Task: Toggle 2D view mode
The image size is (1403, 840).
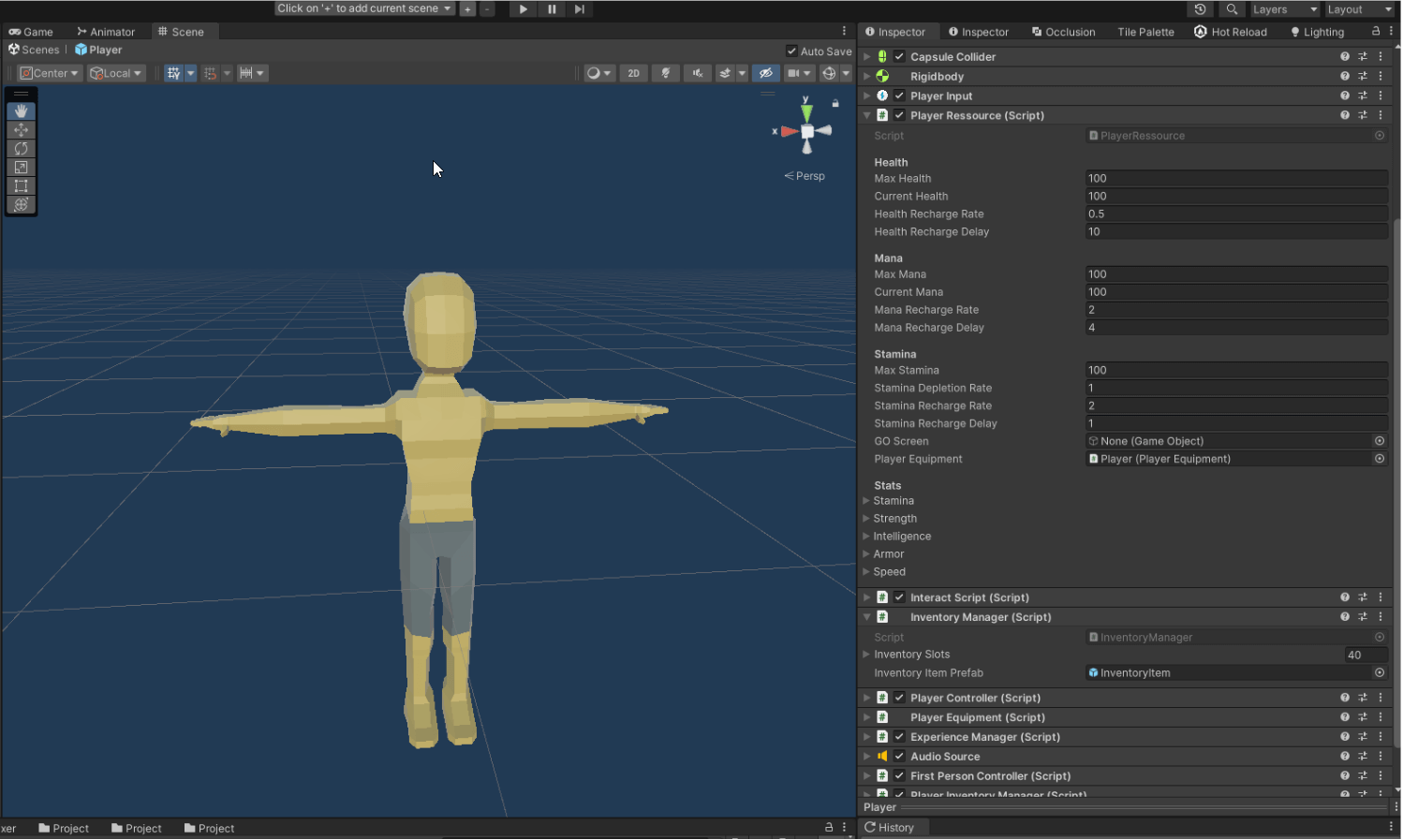Action: pyautogui.click(x=634, y=73)
